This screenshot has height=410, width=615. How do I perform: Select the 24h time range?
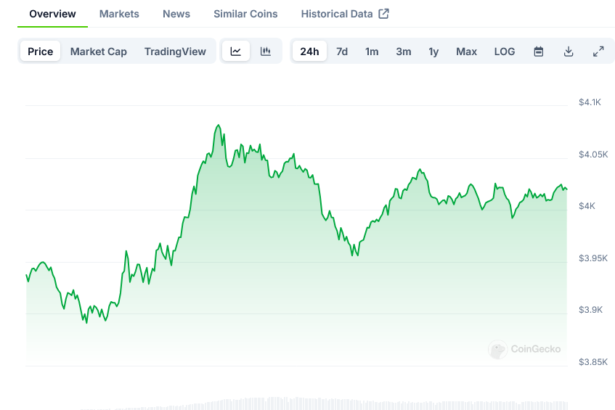[x=310, y=51]
